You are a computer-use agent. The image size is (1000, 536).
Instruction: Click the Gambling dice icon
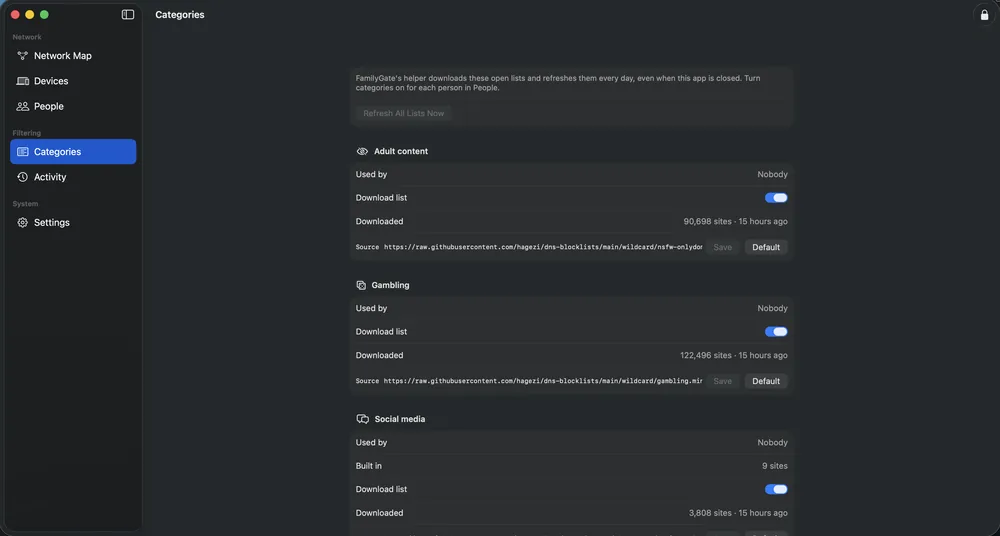pyautogui.click(x=361, y=285)
